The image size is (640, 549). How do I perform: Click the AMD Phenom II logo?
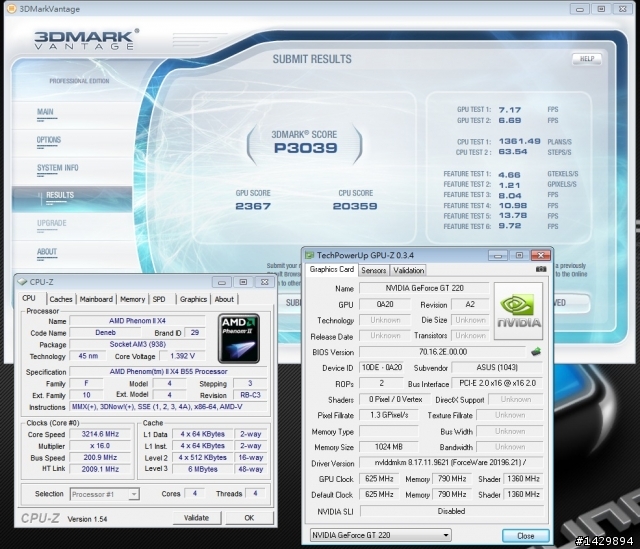click(239, 338)
